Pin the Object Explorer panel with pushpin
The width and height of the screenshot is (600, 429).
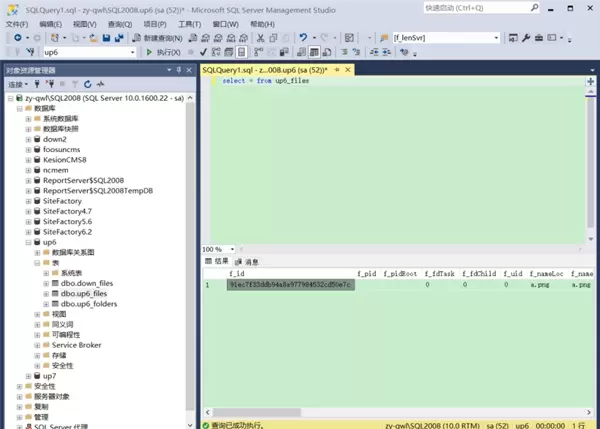pos(181,71)
